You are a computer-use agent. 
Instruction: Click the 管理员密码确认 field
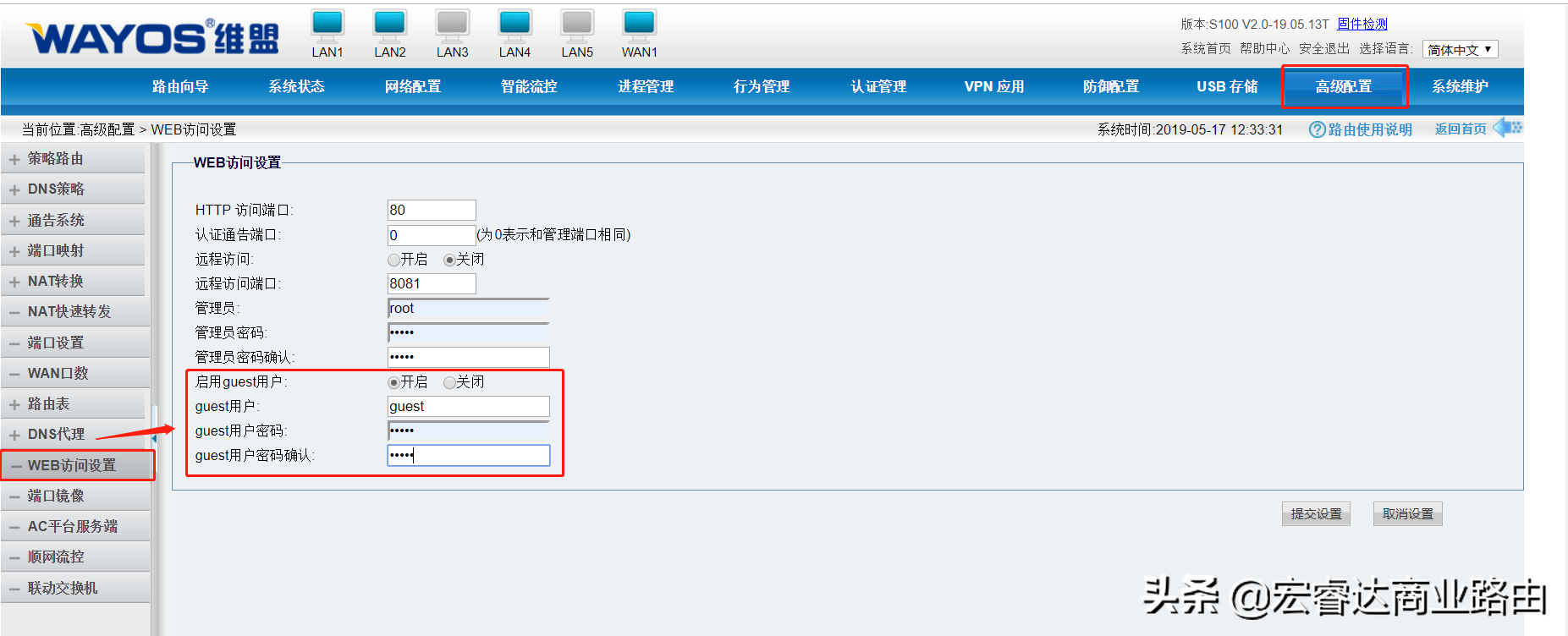coord(469,357)
